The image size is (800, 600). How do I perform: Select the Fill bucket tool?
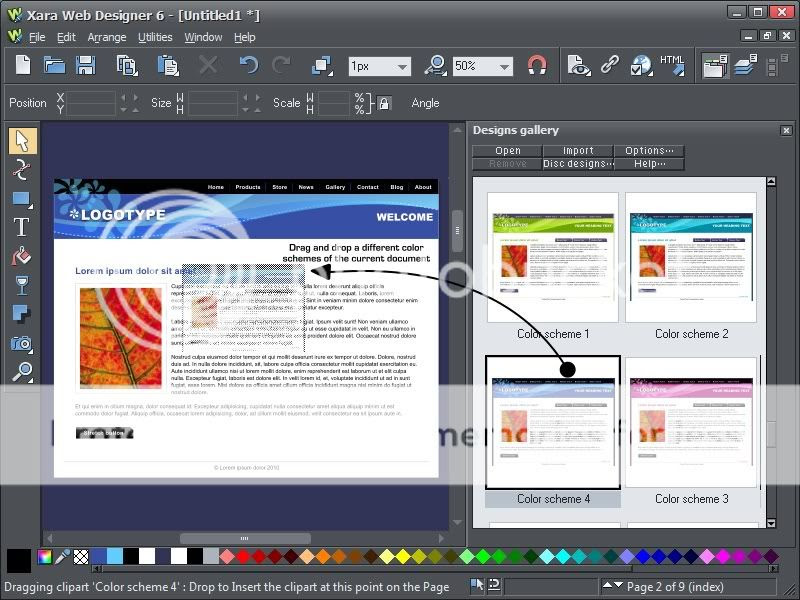(21, 256)
